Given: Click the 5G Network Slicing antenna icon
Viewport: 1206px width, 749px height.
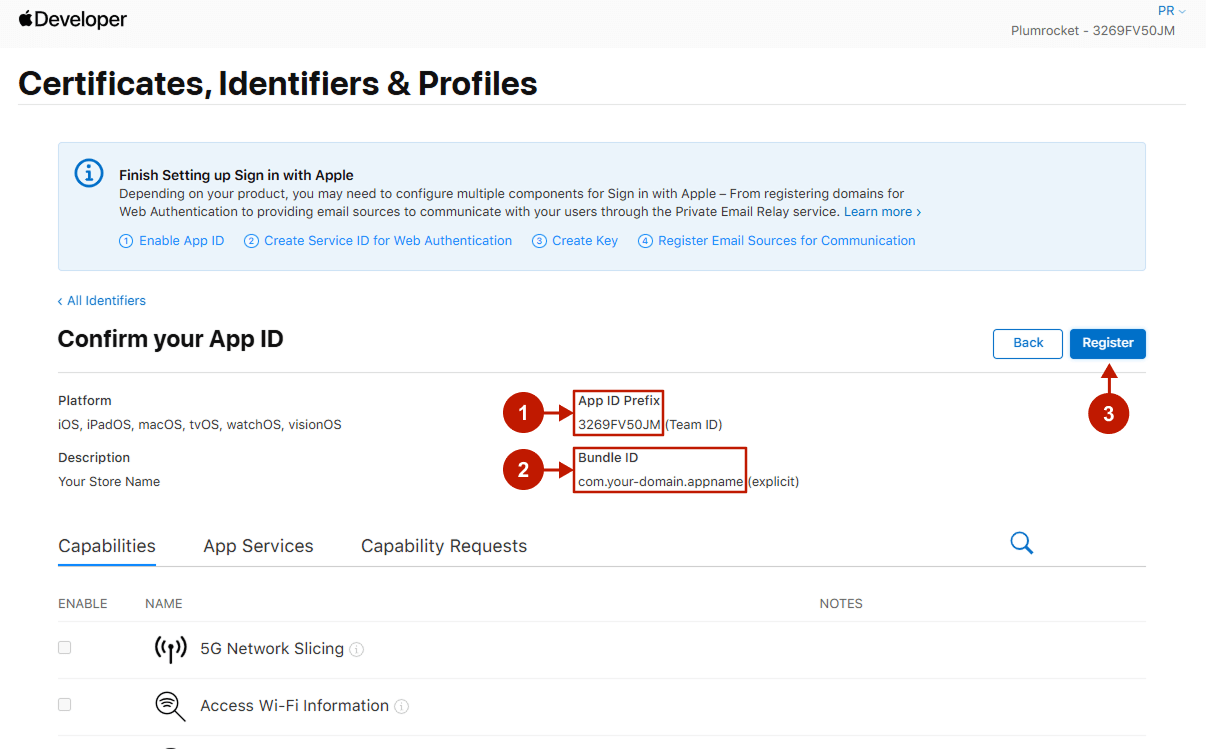Looking at the screenshot, I should [170, 649].
